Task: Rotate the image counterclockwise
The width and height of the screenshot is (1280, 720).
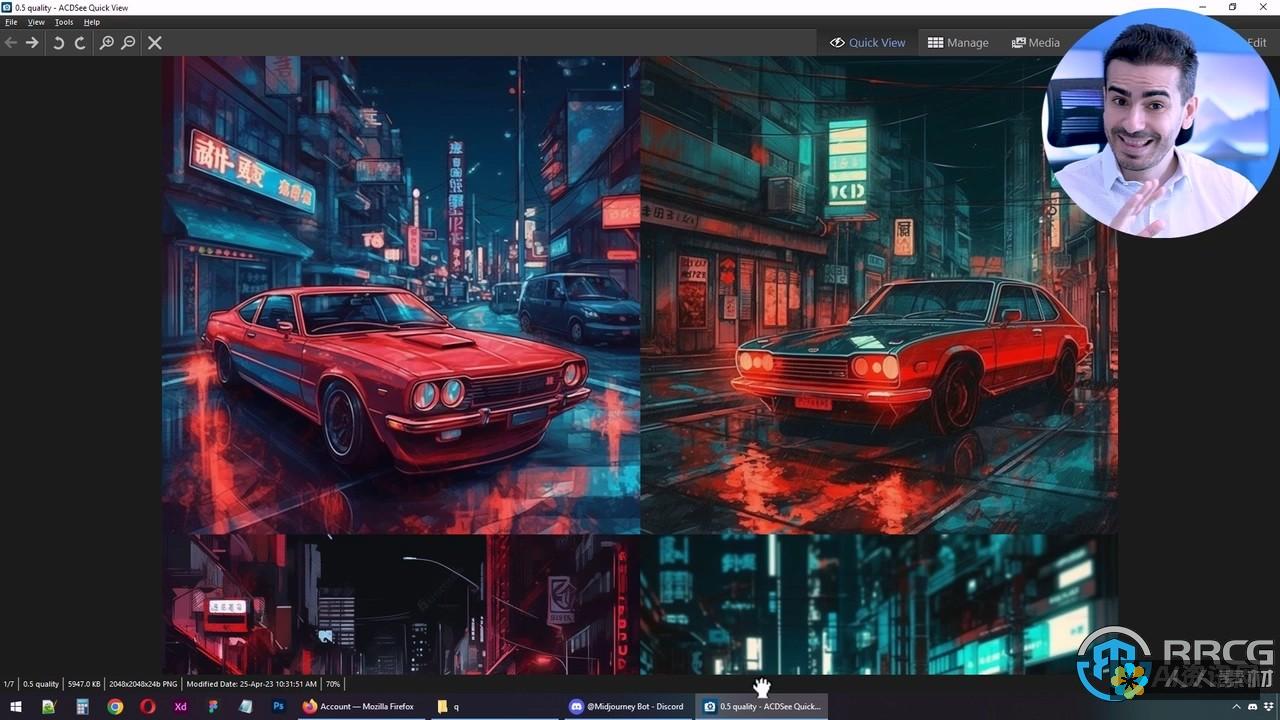Action: [58, 42]
